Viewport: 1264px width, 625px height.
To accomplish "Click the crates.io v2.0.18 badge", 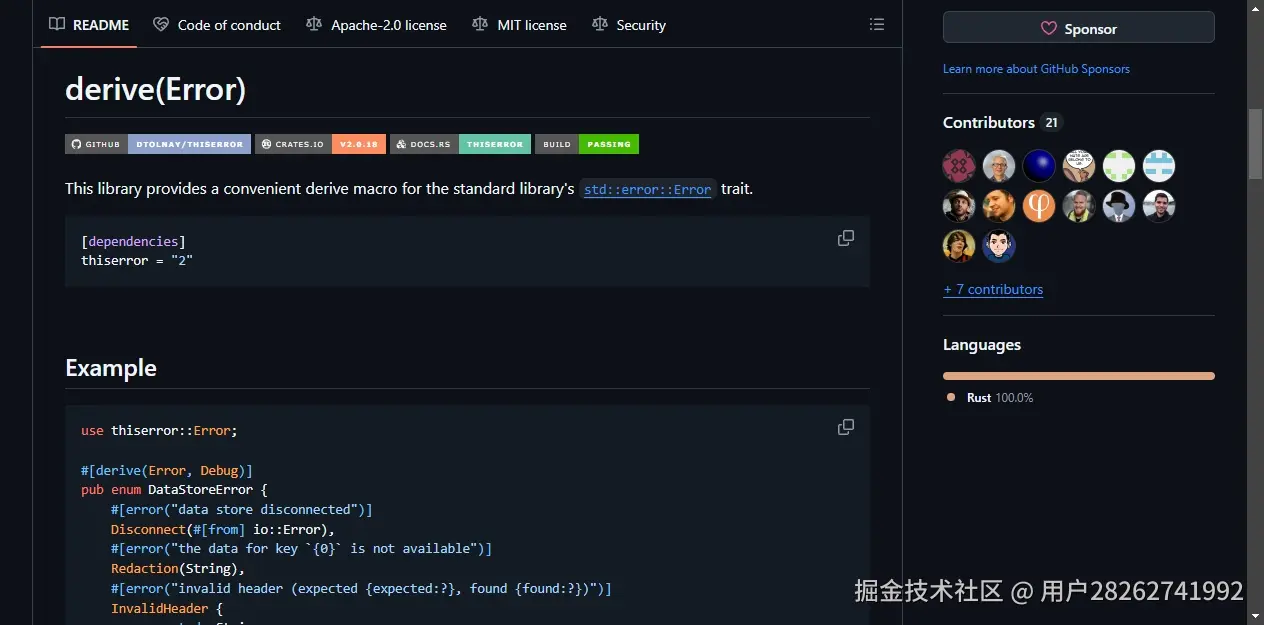I will pos(320,144).
